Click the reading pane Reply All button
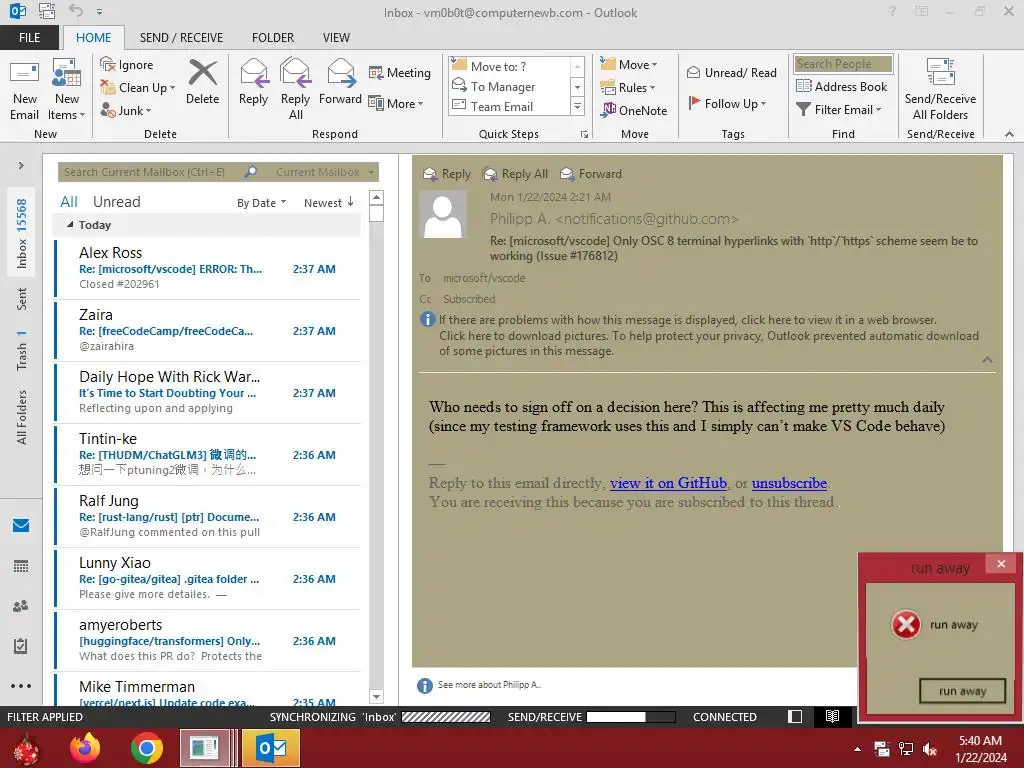1024x768 pixels. [x=515, y=174]
